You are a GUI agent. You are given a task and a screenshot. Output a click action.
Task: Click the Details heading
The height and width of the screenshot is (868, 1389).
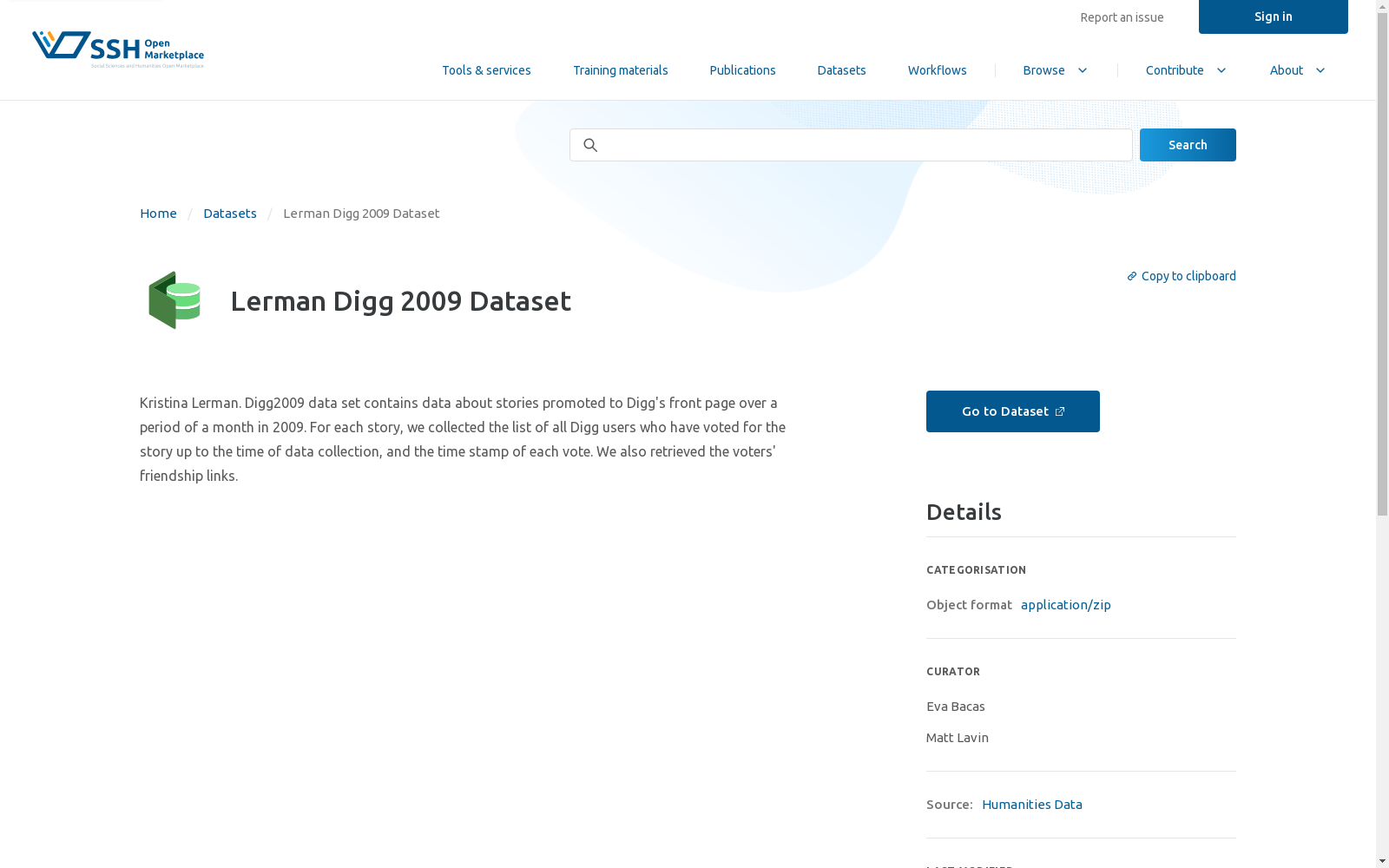(x=964, y=512)
